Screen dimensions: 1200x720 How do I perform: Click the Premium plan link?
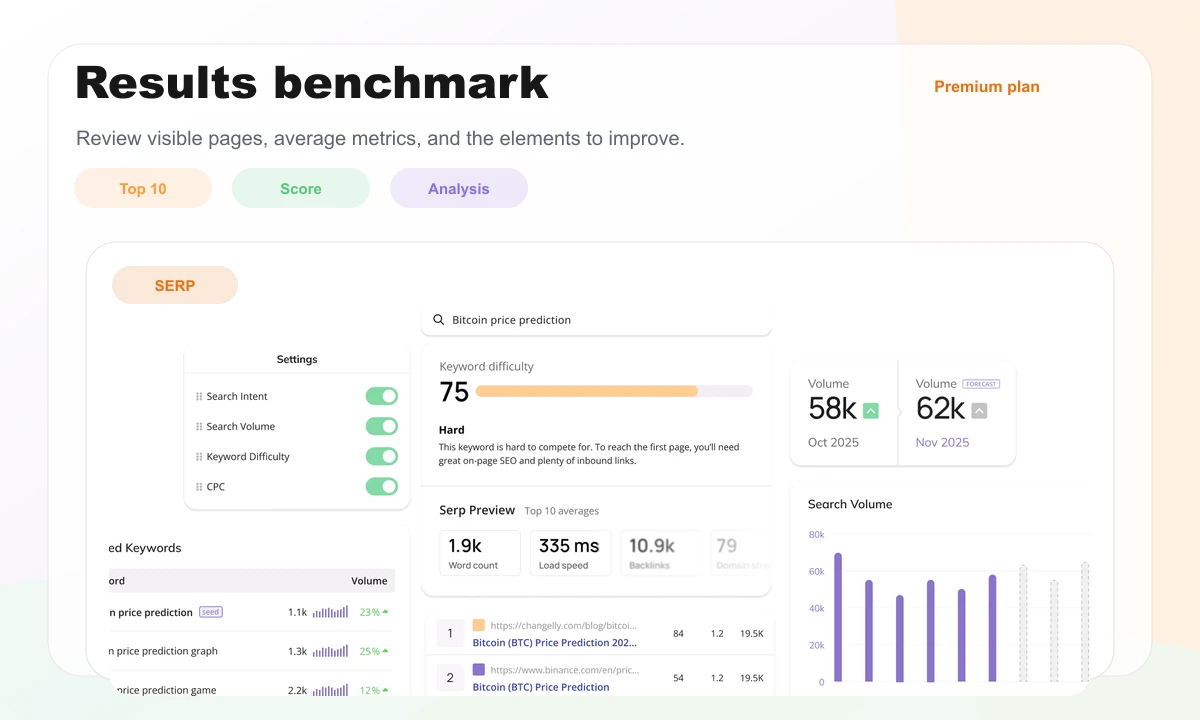click(987, 87)
